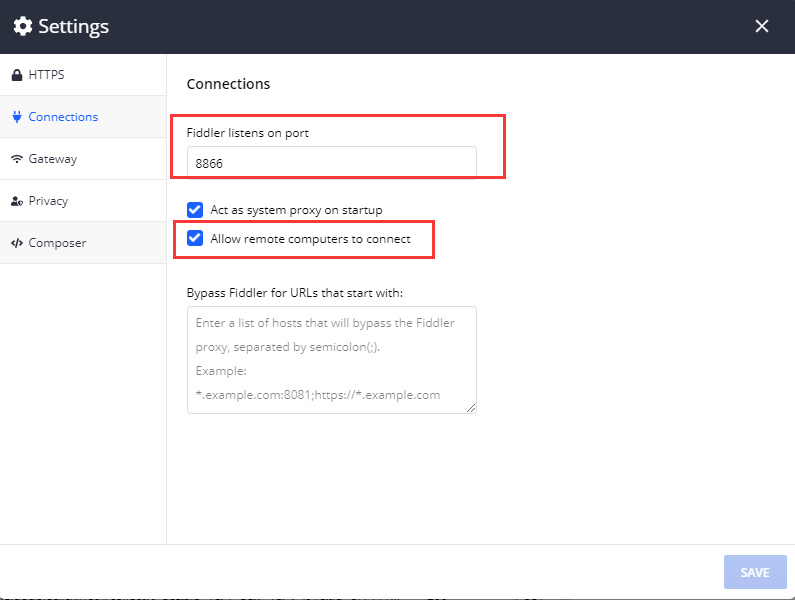This screenshot has width=795, height=600.
Task: Click the Allow remote computers label text
Action: (310, 239)
